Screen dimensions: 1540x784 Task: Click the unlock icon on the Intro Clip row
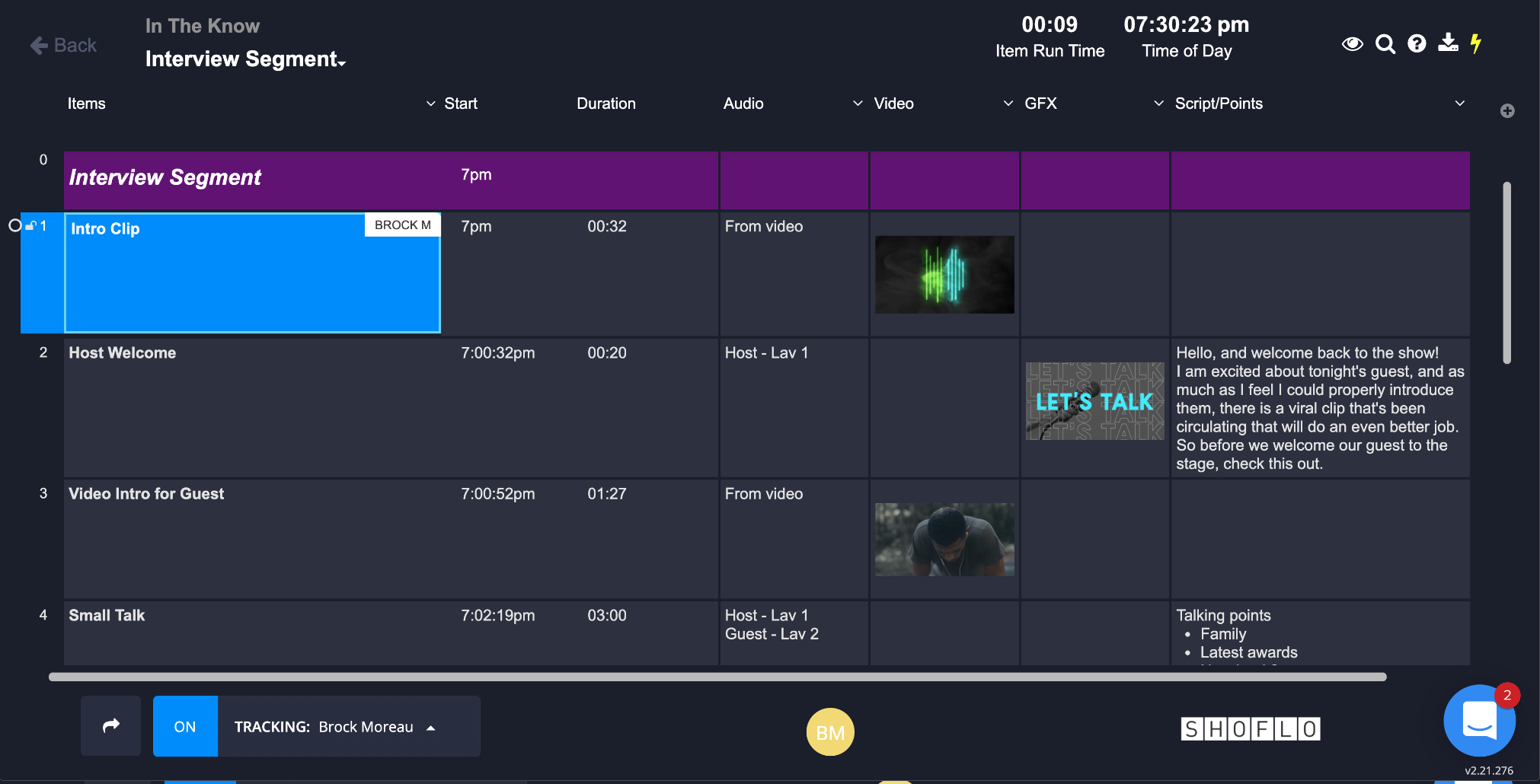tap(31, 225)
